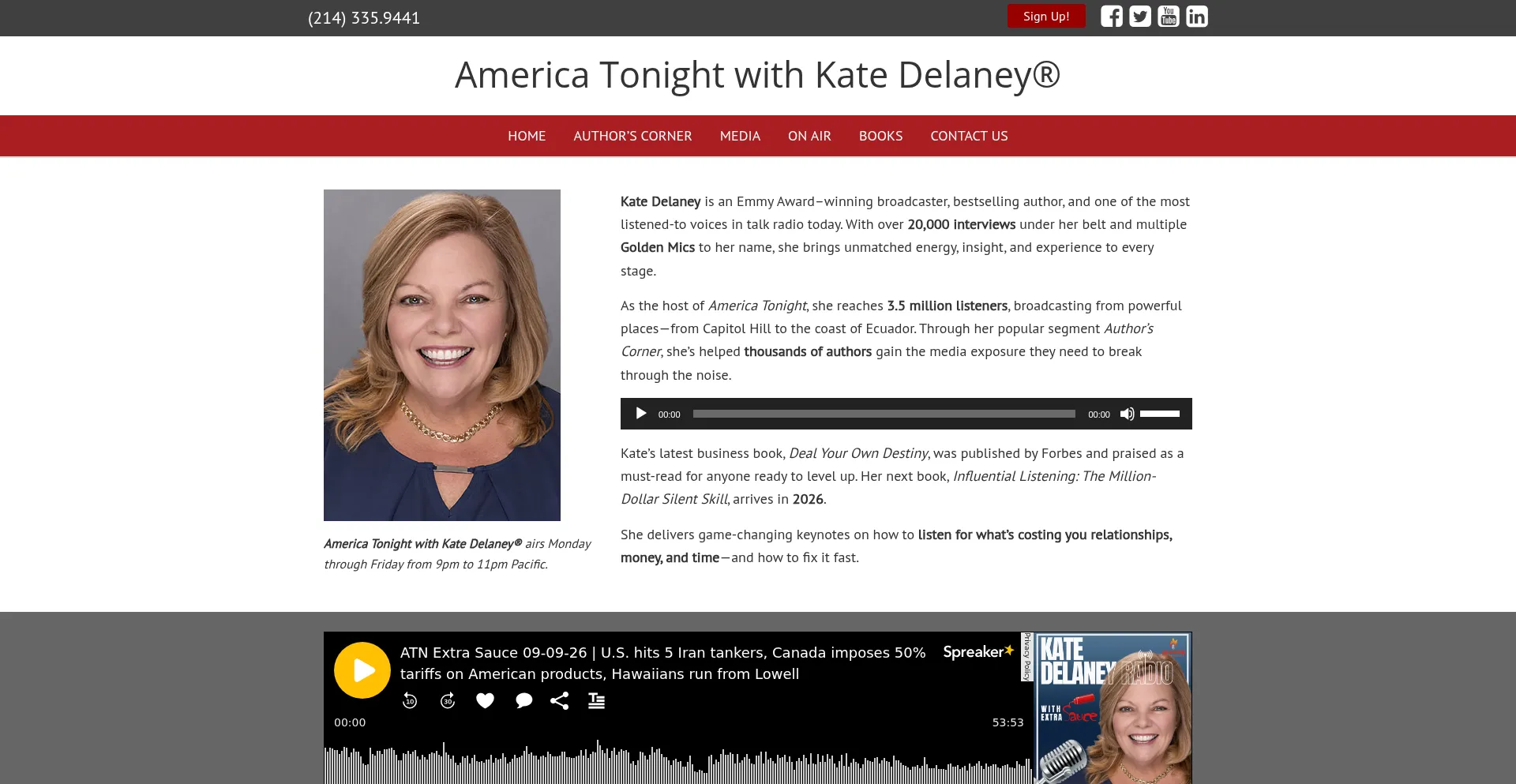
Task: Go to the HOME menu item
Action: coord(527,136)
